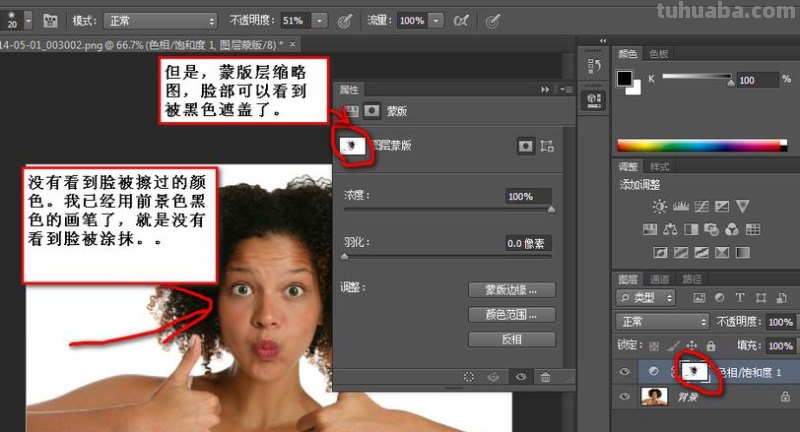Select the 003002.png document tab

coord(148,45)
